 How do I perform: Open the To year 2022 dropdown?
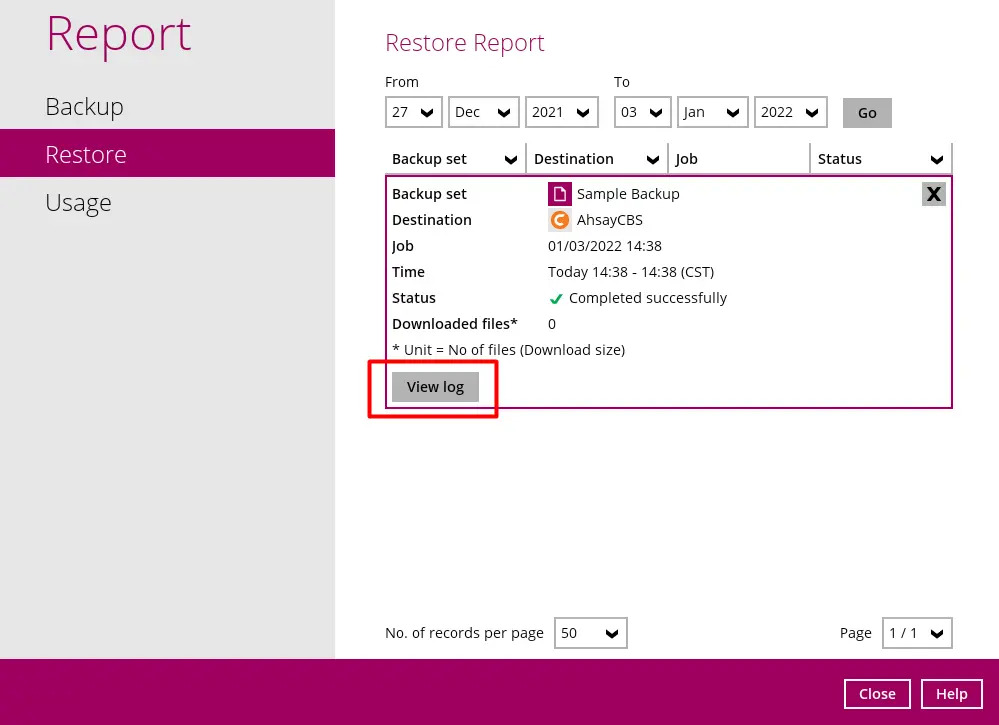790,112
